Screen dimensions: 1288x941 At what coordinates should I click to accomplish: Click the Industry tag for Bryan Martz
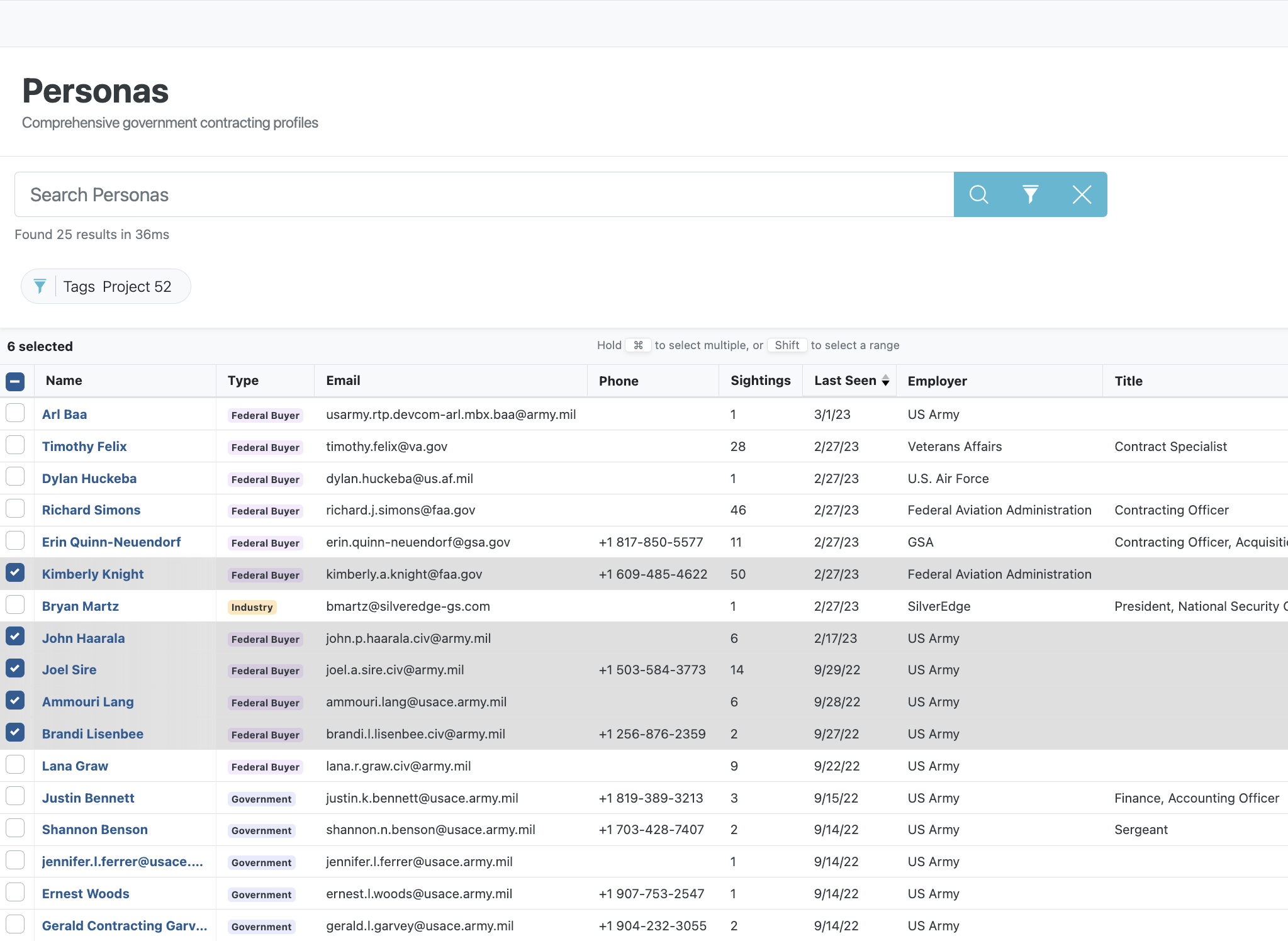coord(252,607)
